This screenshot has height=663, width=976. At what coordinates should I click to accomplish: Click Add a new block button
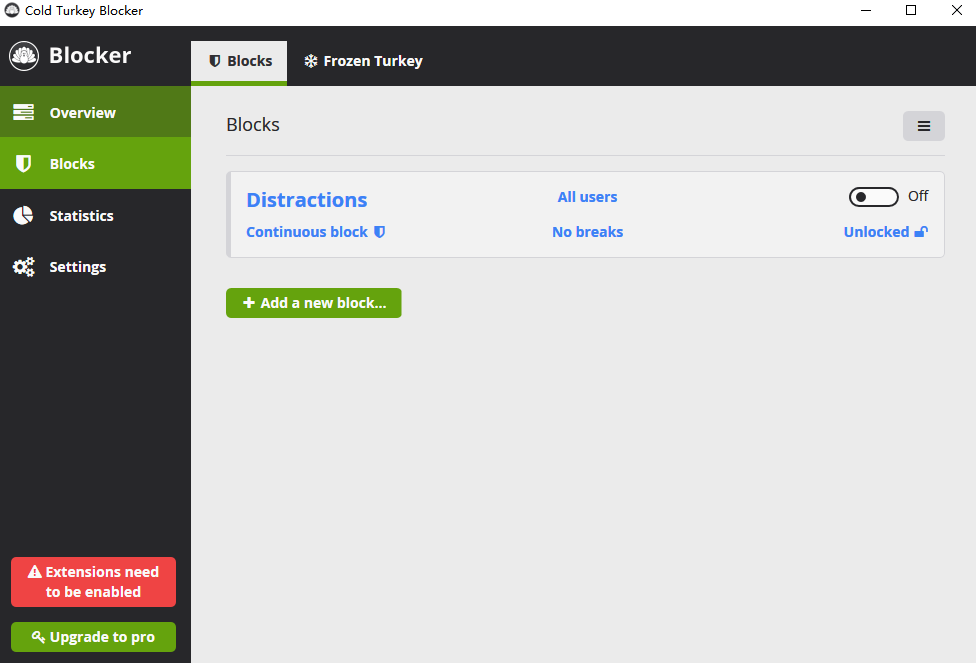(x=313, y=303)
